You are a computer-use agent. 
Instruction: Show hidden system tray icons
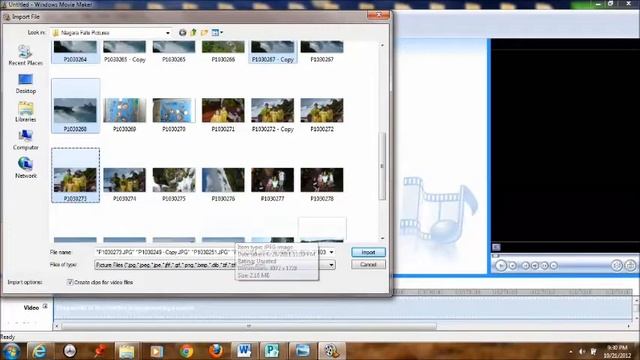point(571,351)
